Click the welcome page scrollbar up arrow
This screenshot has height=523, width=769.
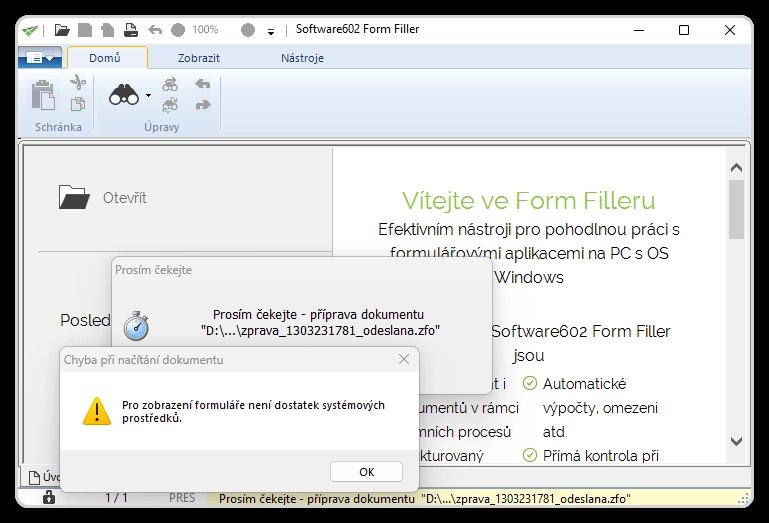[736, 167]
